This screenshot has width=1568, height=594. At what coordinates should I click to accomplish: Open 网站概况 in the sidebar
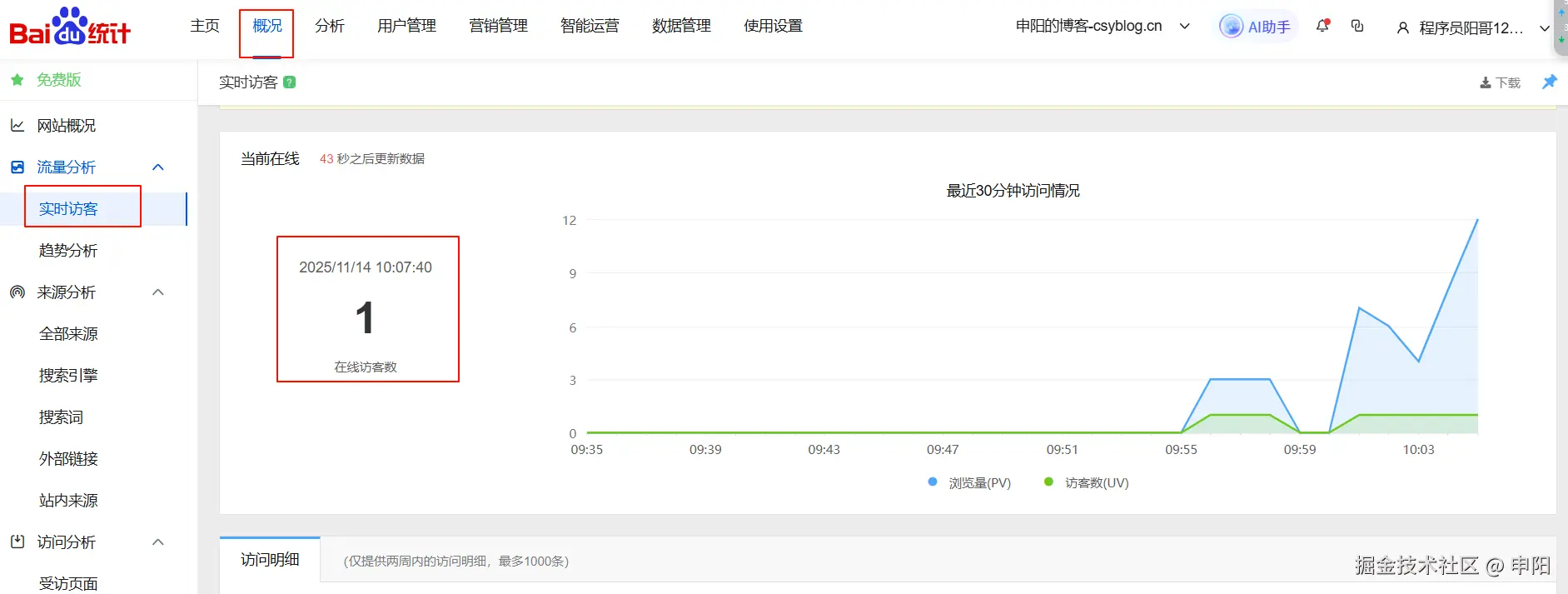tap(67, 126)
